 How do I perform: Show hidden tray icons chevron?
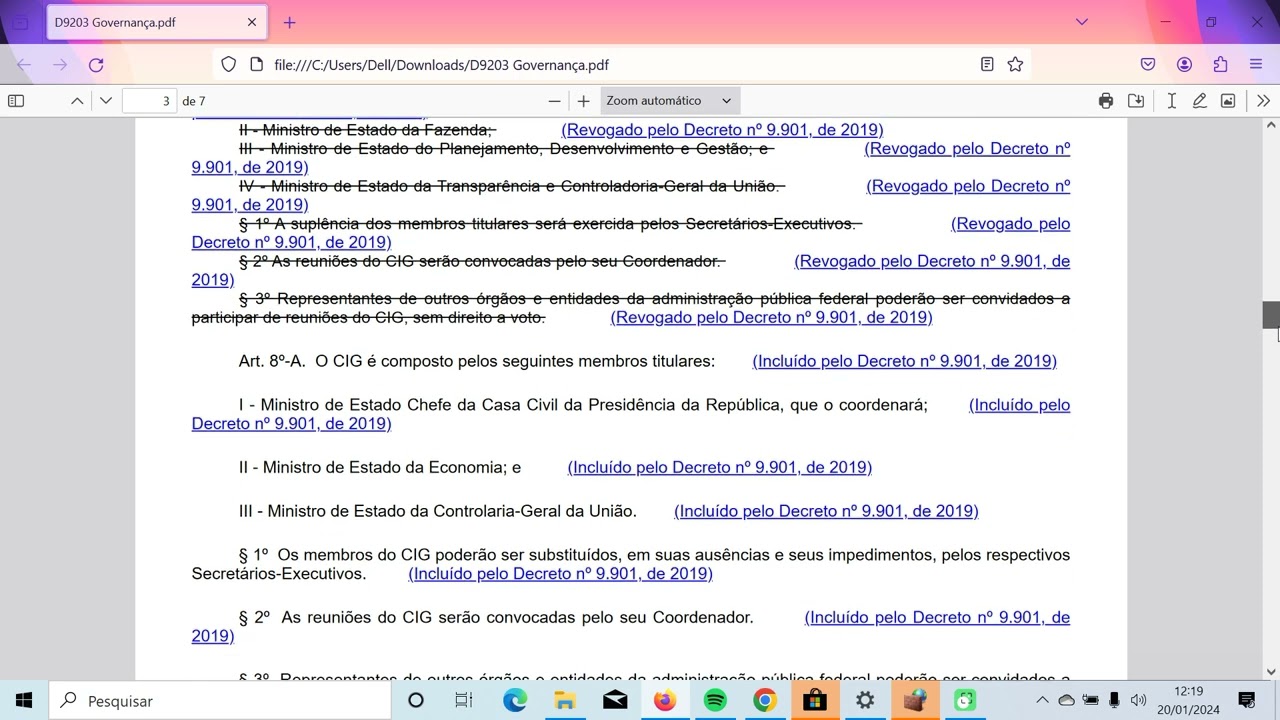(1042, 701)
